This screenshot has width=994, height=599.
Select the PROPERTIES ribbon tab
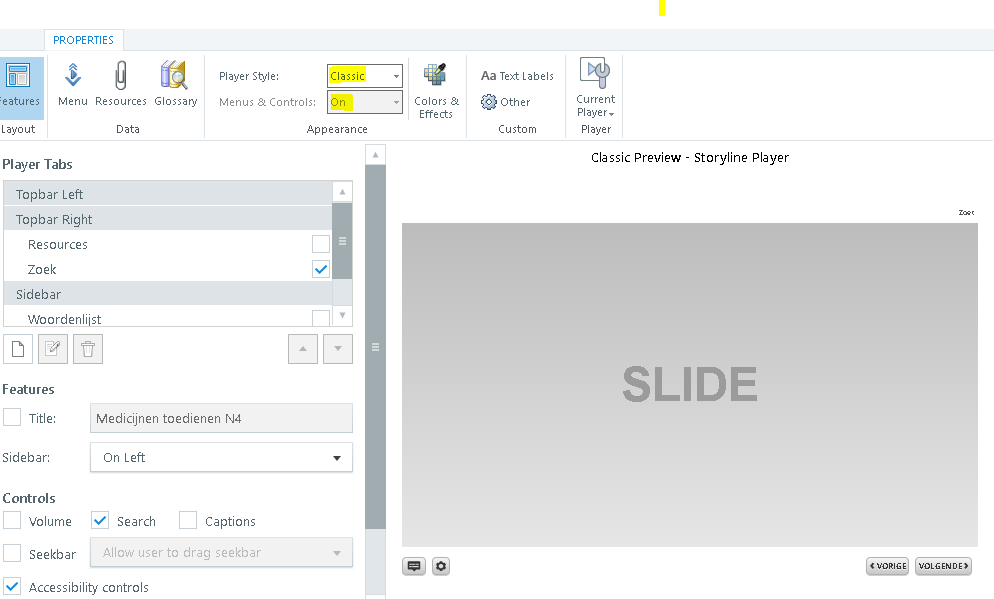84,40
